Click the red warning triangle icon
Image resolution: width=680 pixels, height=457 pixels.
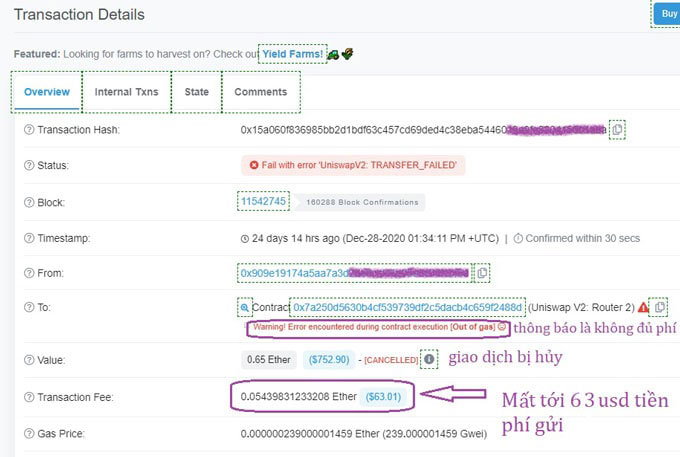coord(643,308)
